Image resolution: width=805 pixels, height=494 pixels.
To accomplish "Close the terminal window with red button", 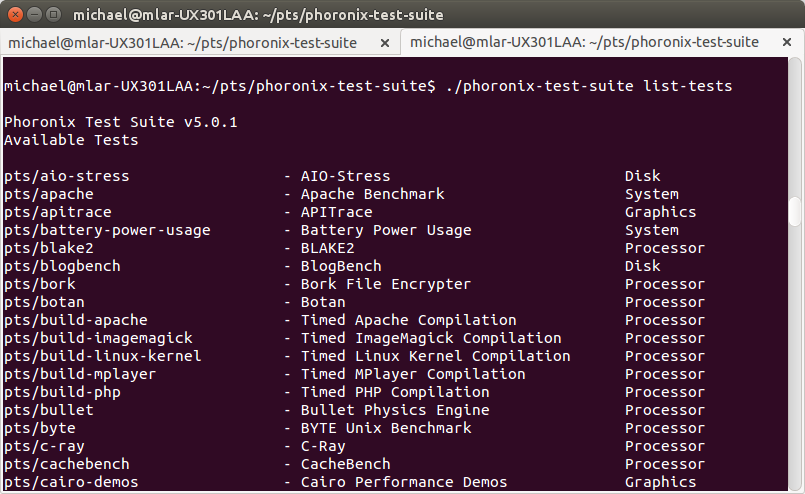I will tap(15, 14).
